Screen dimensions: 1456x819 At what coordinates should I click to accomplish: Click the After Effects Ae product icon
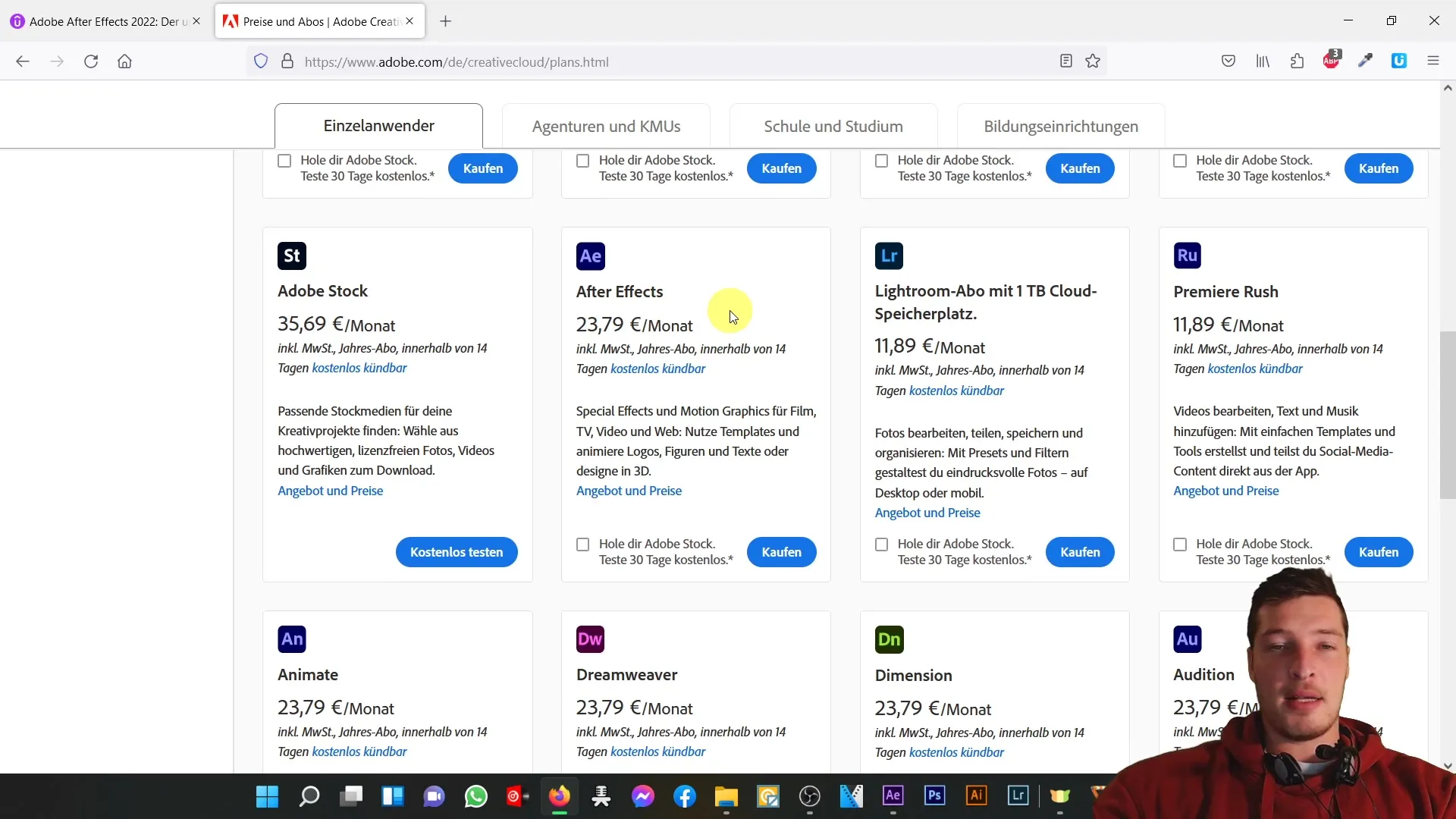590,256
